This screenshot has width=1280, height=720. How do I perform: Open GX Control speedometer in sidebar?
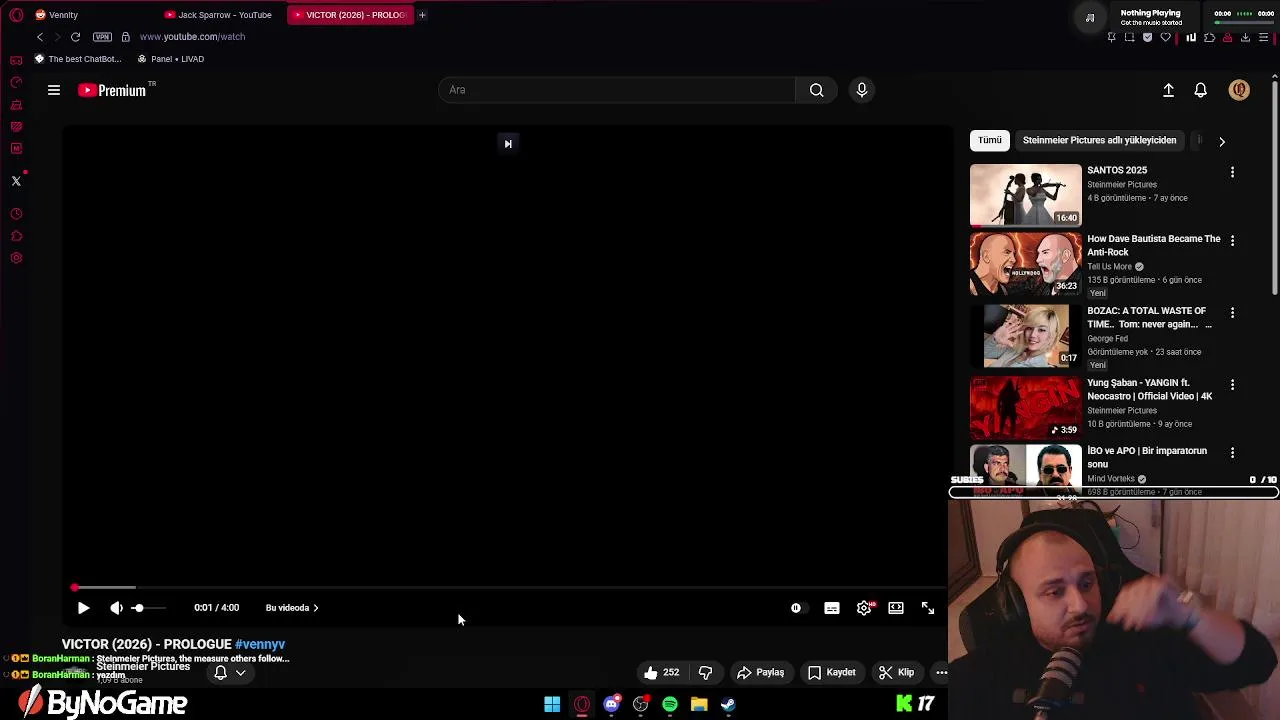[x=16, y=83]
